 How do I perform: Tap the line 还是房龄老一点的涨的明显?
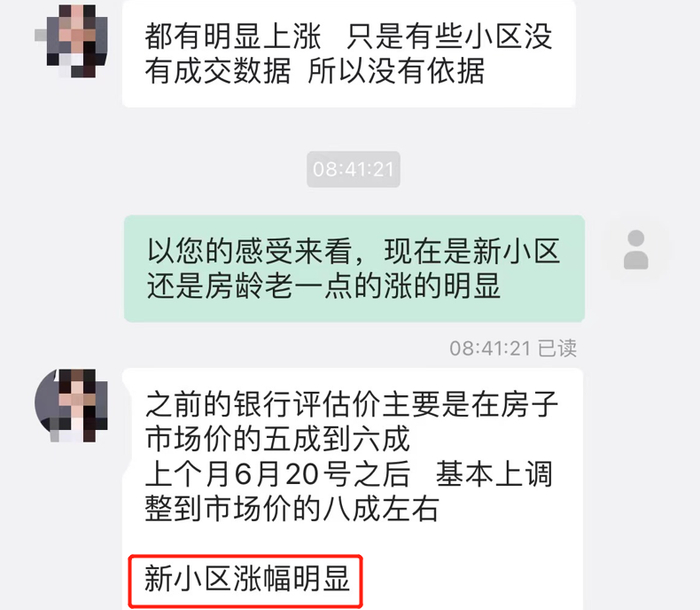324,286
